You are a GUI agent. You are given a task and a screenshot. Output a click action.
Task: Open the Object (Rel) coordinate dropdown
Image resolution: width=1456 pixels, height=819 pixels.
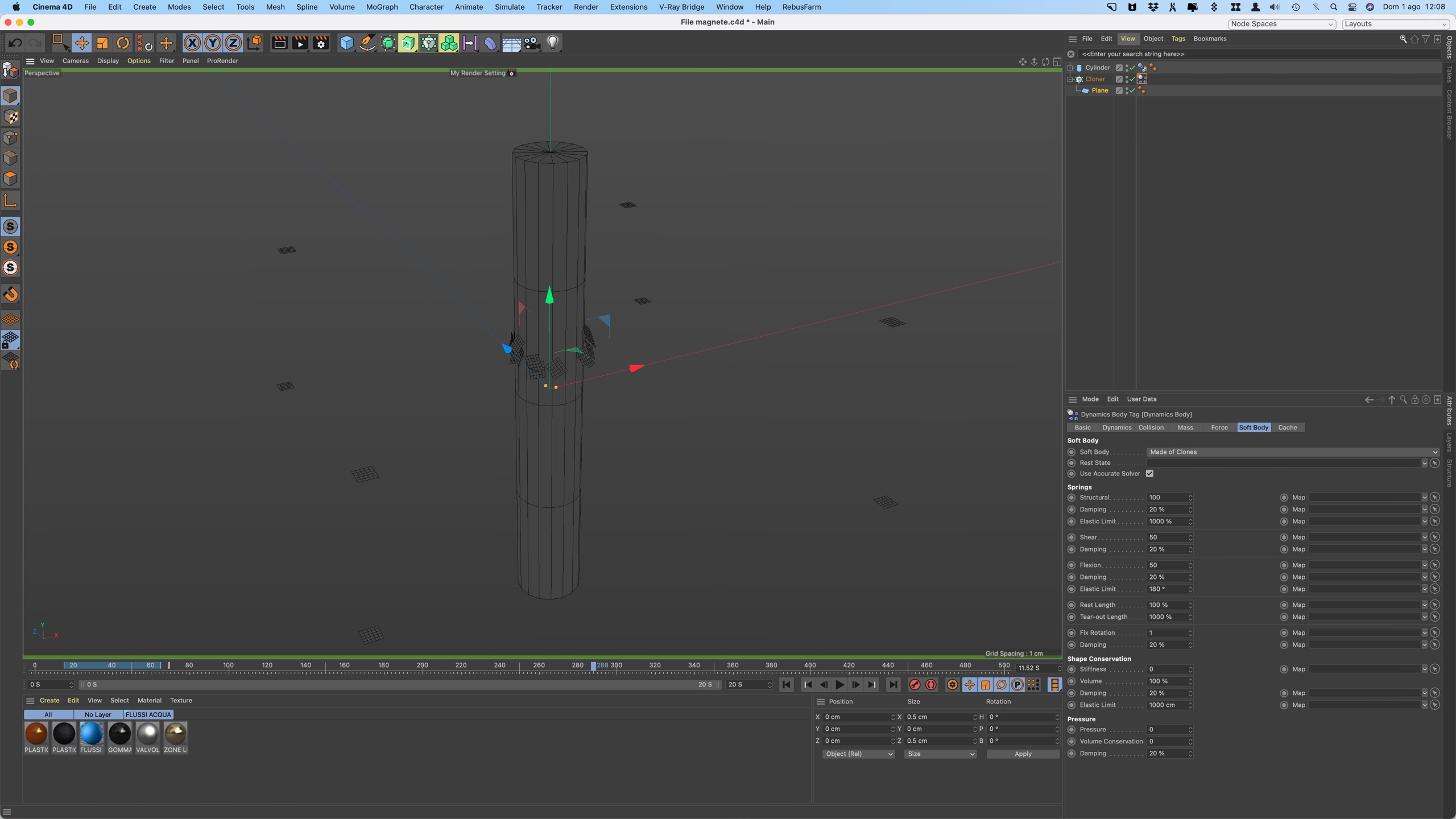[x=858, y=754]
